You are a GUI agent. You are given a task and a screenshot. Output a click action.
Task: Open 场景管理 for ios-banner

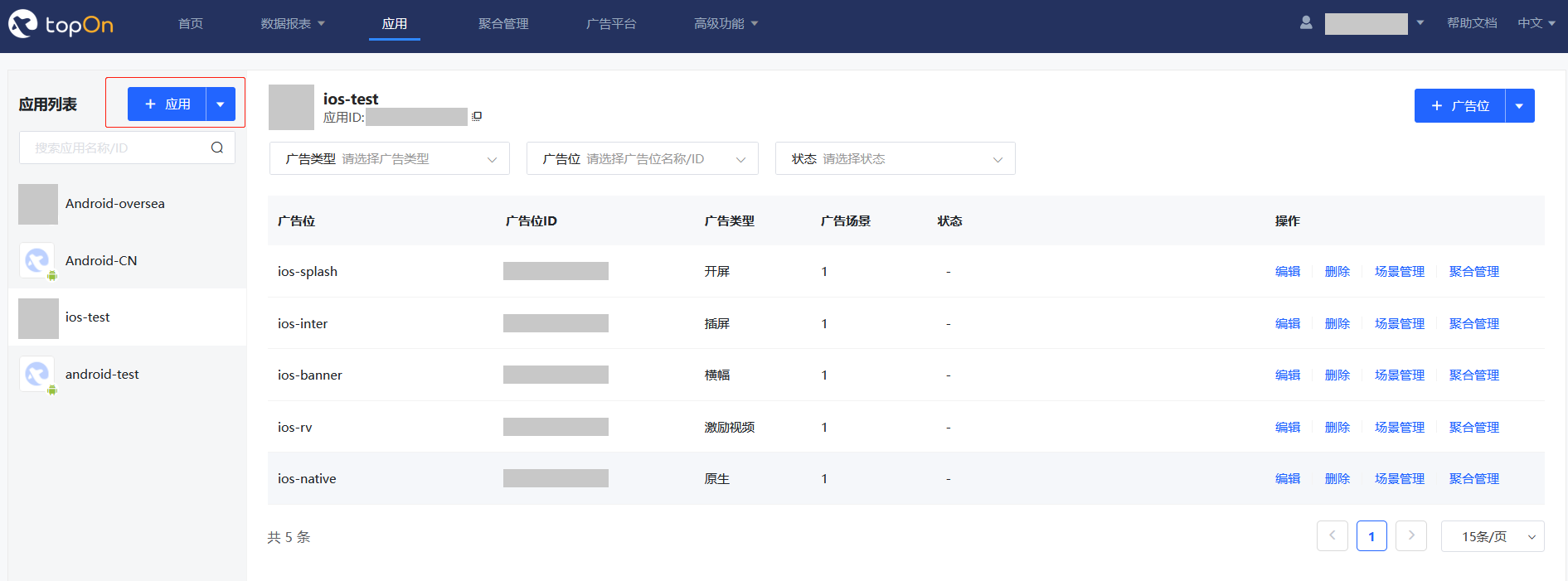pyautogui.click(x=1400, y=375)
